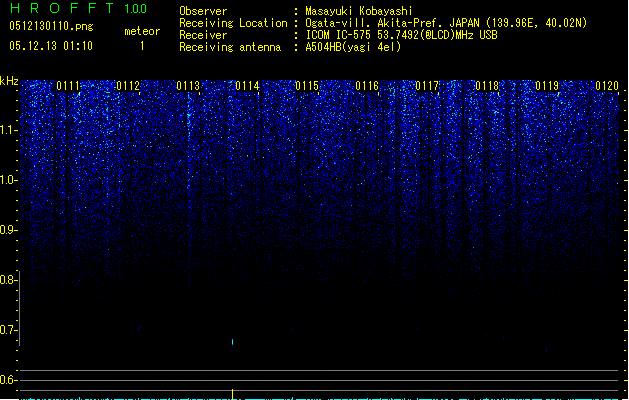Click the 0112 time marker

click(x=128, y=86)
